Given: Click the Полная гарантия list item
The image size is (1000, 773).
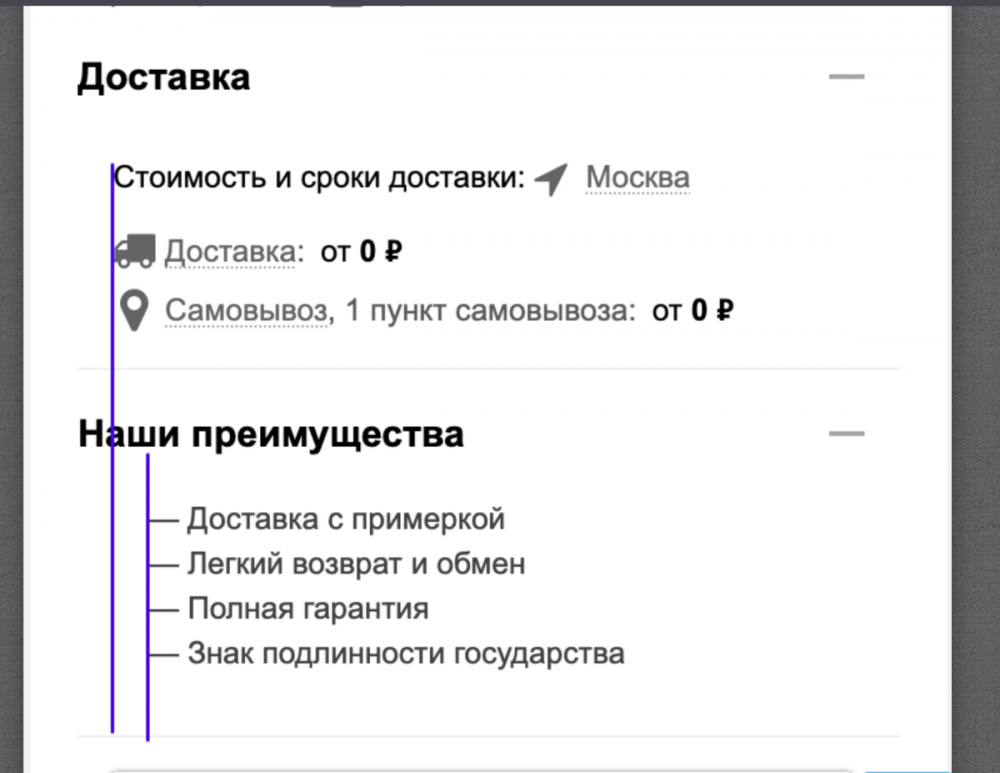Looking at the screenshot, I should pos(308,608).
